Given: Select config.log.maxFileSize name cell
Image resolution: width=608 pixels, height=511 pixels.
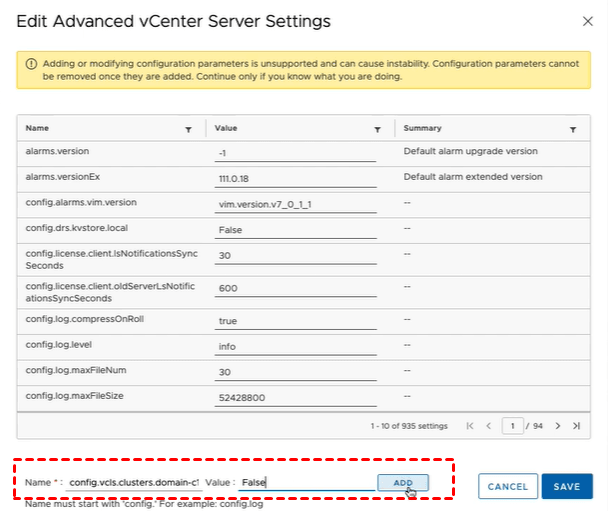Looking at the screenshot, I should [x=74, y=396].
